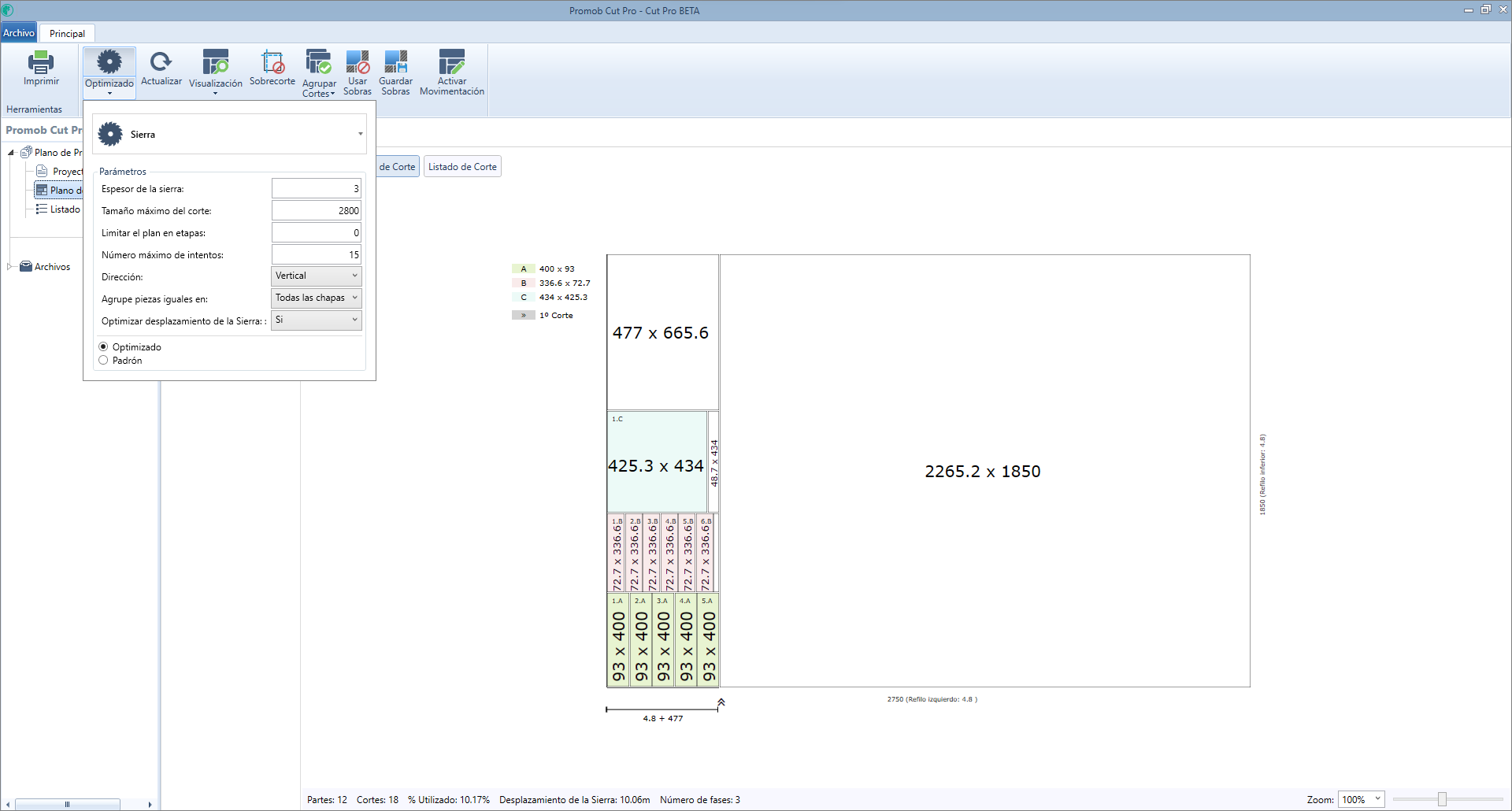Image resolution: width=1512 pixels, height=811 pixels.
Task: Switch to the Plano de Corte tab
Action: (x=398, y=166)
